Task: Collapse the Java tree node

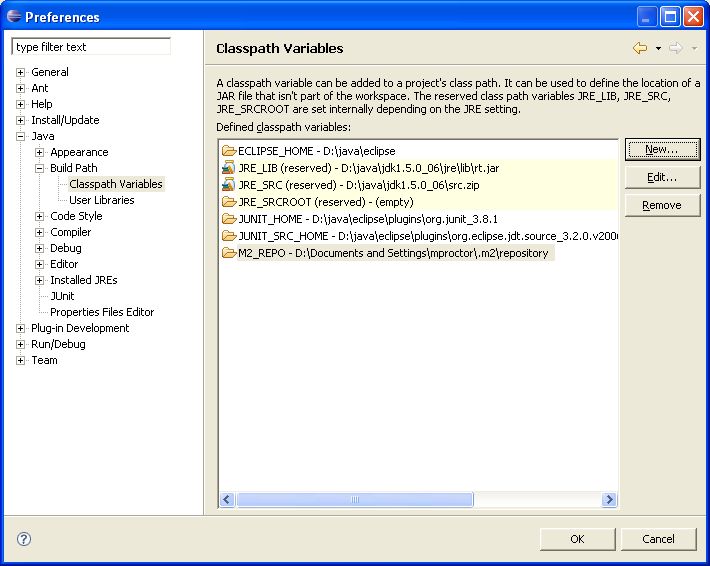Action: pyautogui.click(x=21, y=136)
